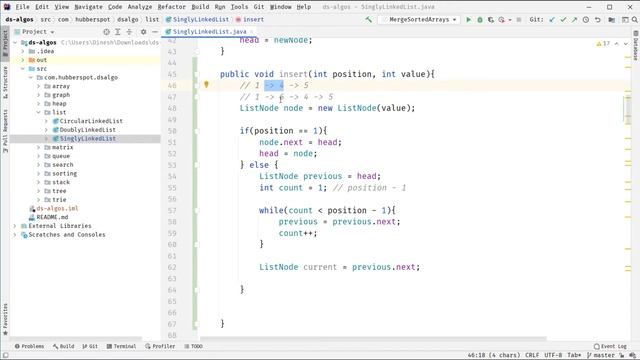This screenshot has height=360, width=640.
Task: Open the TODO tool window
Action: (x=193, y=346)
